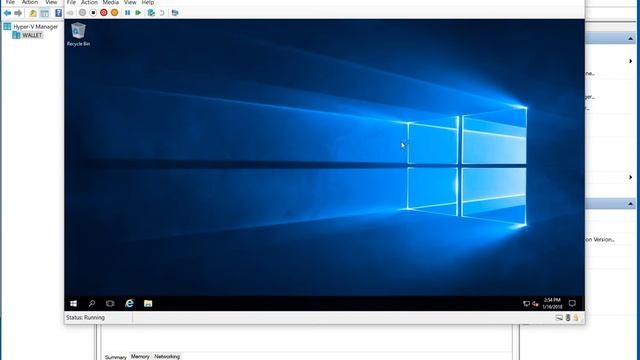
Task: Open Task View in the guest taskbar
Action: pyautogui.click(x=110, y=303)
